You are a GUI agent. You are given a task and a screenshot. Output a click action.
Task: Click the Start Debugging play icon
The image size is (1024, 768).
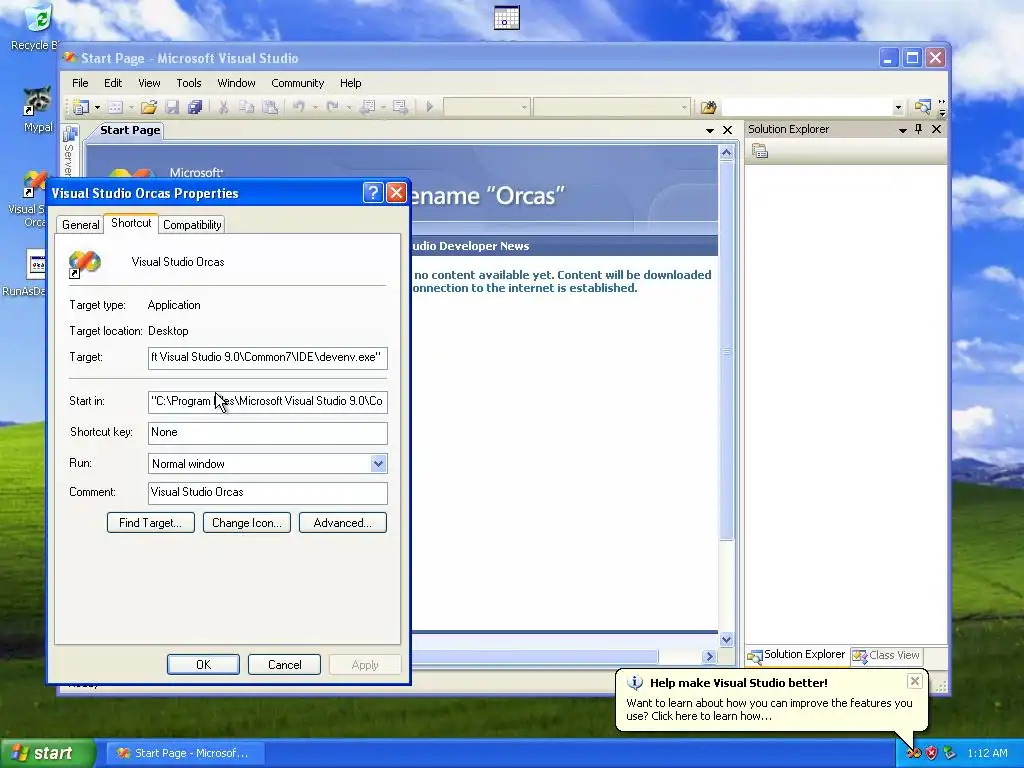(430, 107)
